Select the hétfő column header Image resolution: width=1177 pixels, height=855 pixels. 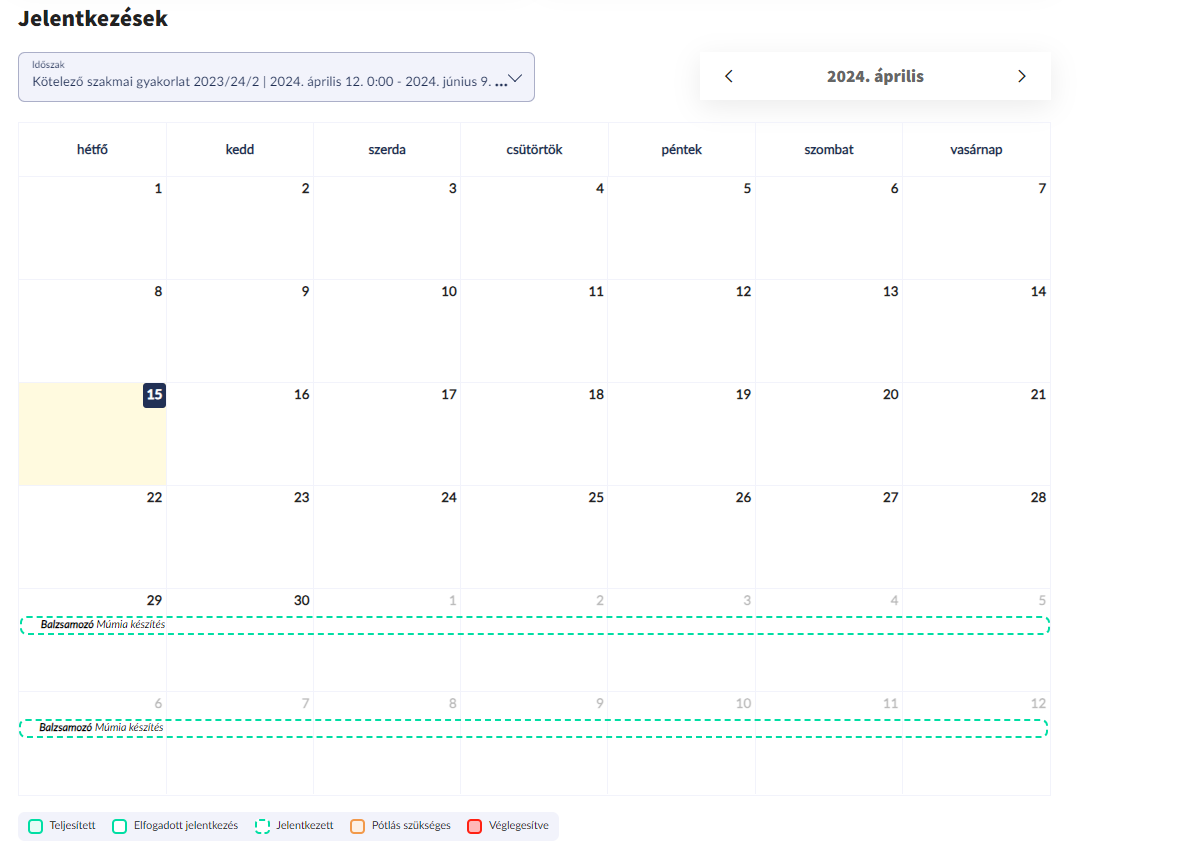tap(92, 150)
